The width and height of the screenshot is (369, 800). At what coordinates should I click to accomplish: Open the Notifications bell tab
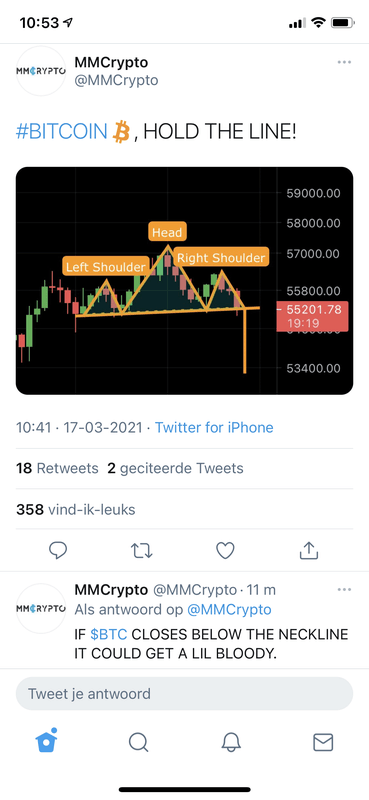coord(231,742)
